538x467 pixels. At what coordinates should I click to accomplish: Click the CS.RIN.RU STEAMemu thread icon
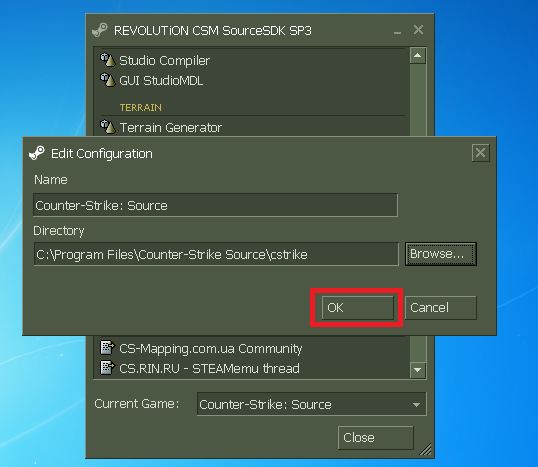tap(107, 367)
